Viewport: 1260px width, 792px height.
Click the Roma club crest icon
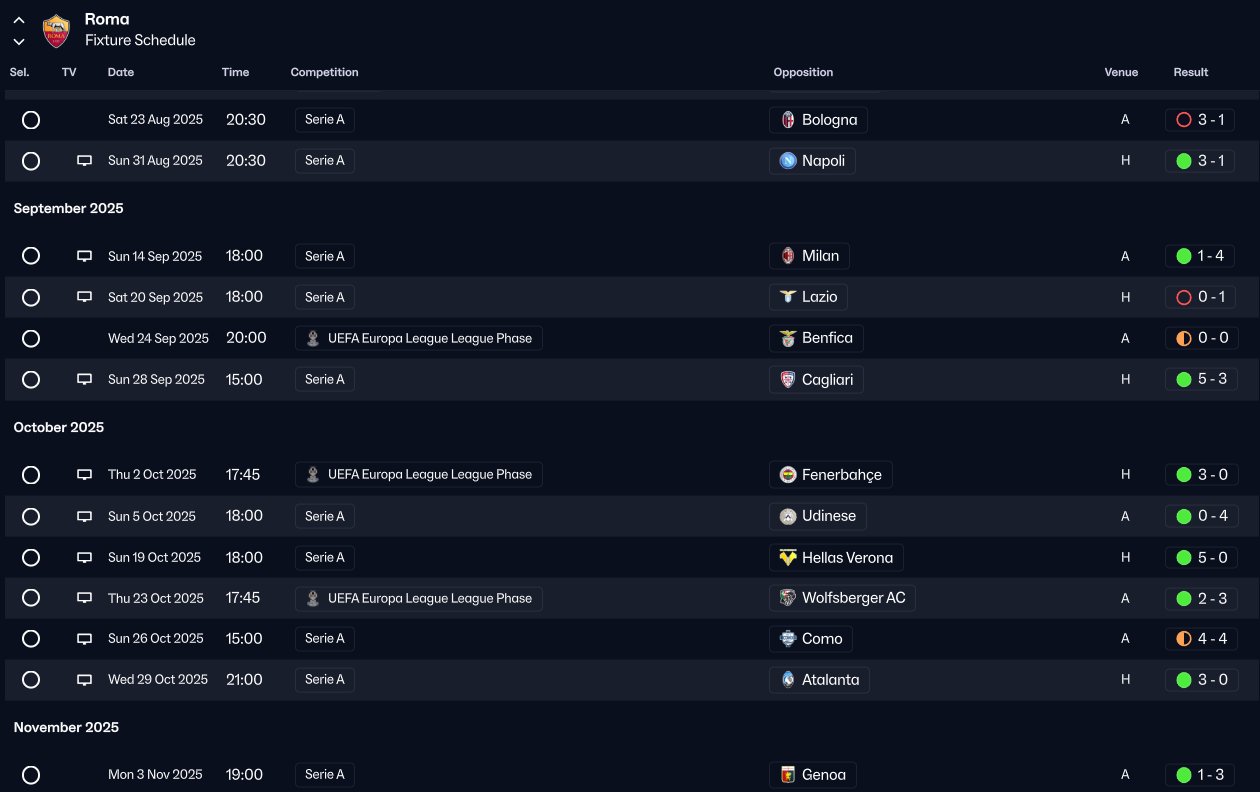pyautogui.click(x=56, y=31)
